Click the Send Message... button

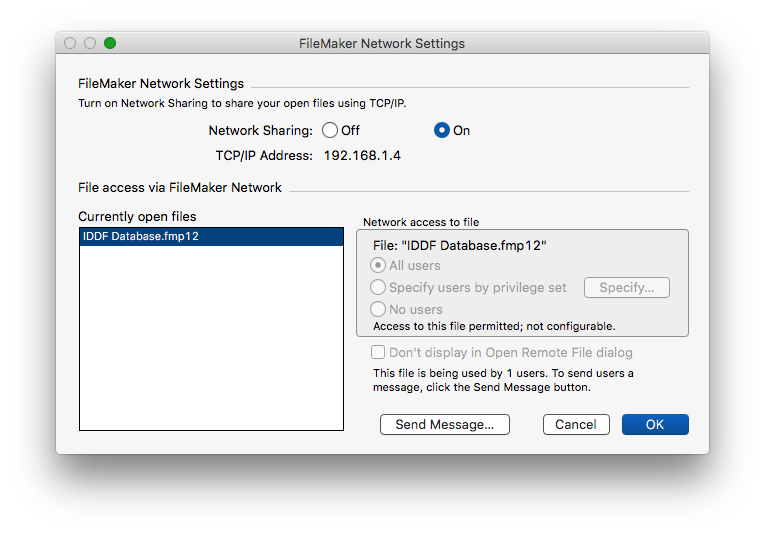point(444,424)
